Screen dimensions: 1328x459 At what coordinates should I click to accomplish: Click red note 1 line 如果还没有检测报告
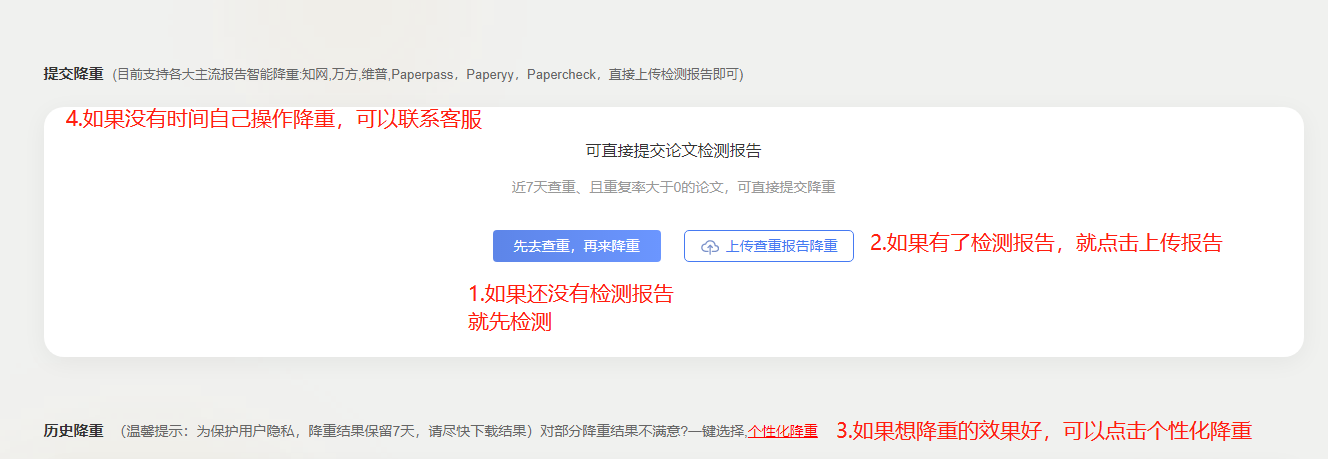pos(570,294)
